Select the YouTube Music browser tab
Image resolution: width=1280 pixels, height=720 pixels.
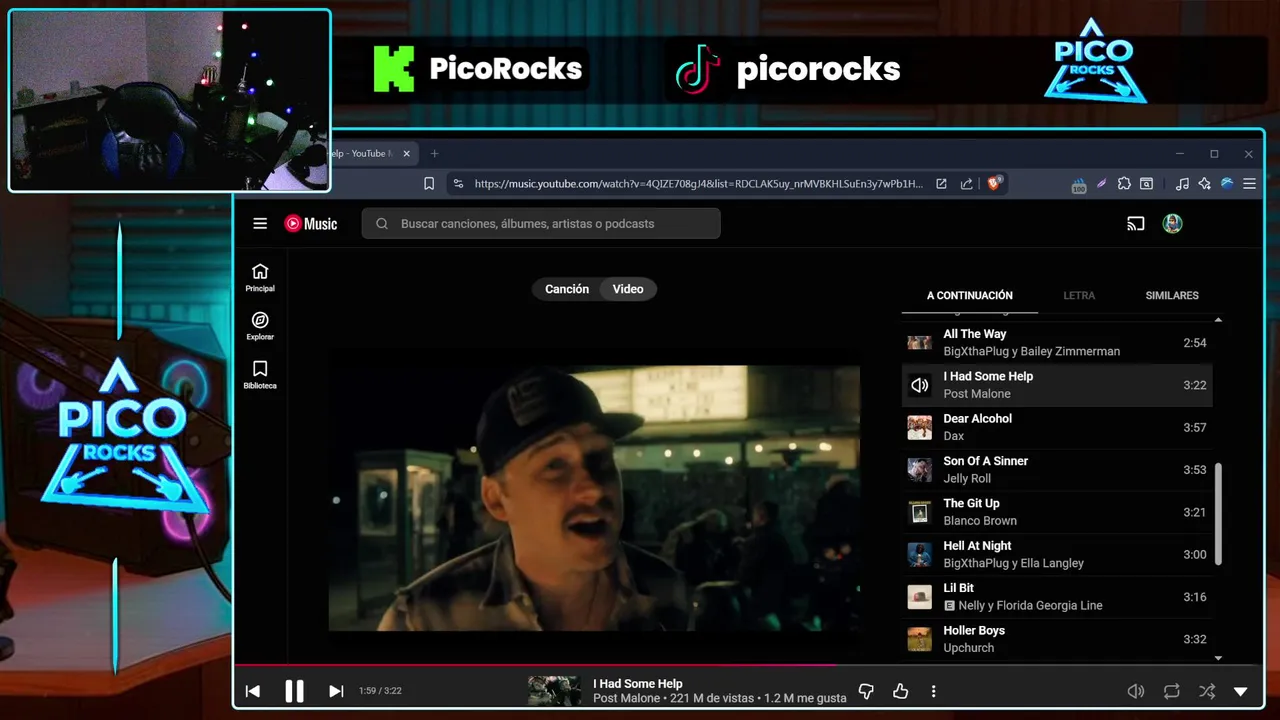pos(371,154)
